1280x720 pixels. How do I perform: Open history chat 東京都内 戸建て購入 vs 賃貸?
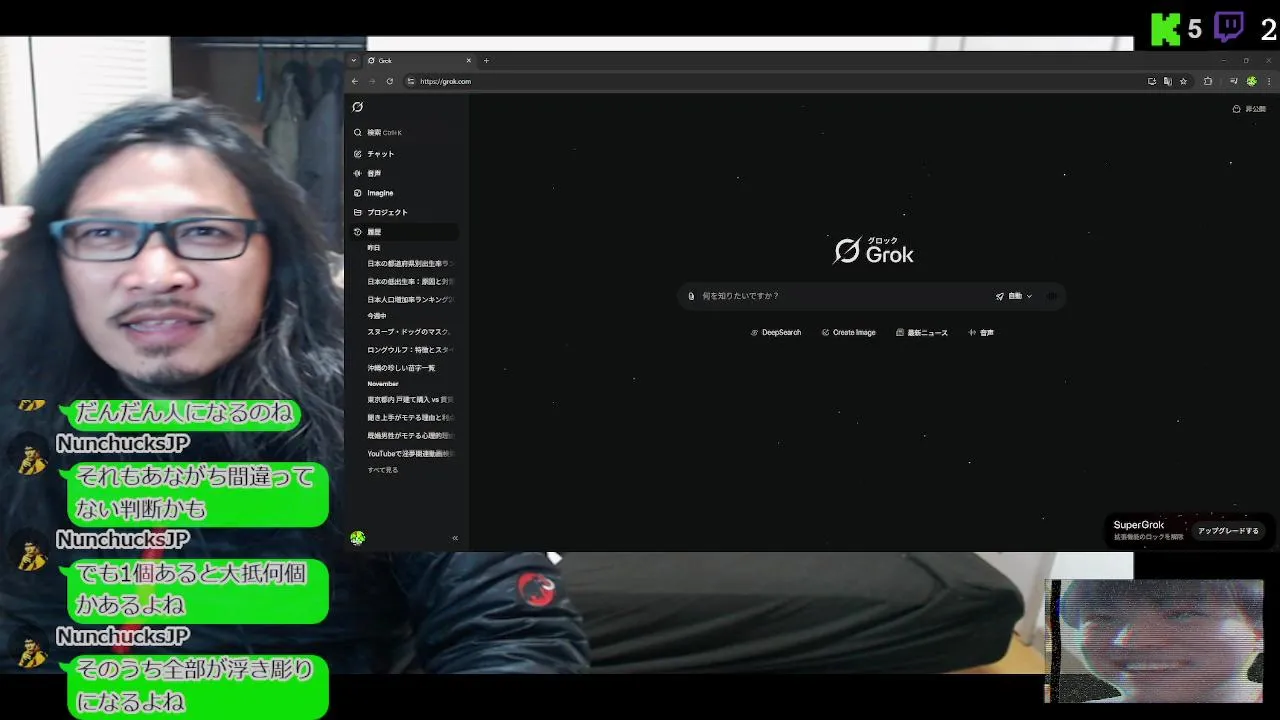pyautogui.click(x=410, y=400)
